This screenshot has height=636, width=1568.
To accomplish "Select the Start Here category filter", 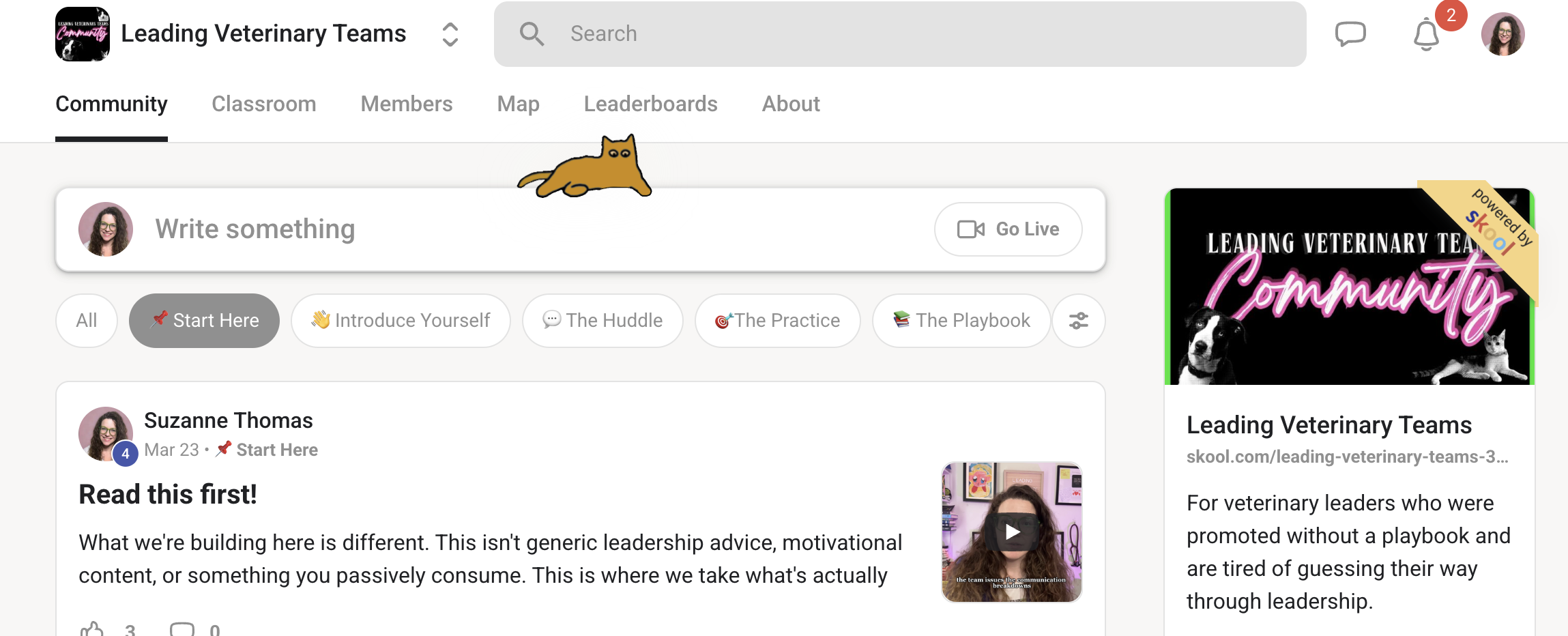I will [x=204, y=321].
